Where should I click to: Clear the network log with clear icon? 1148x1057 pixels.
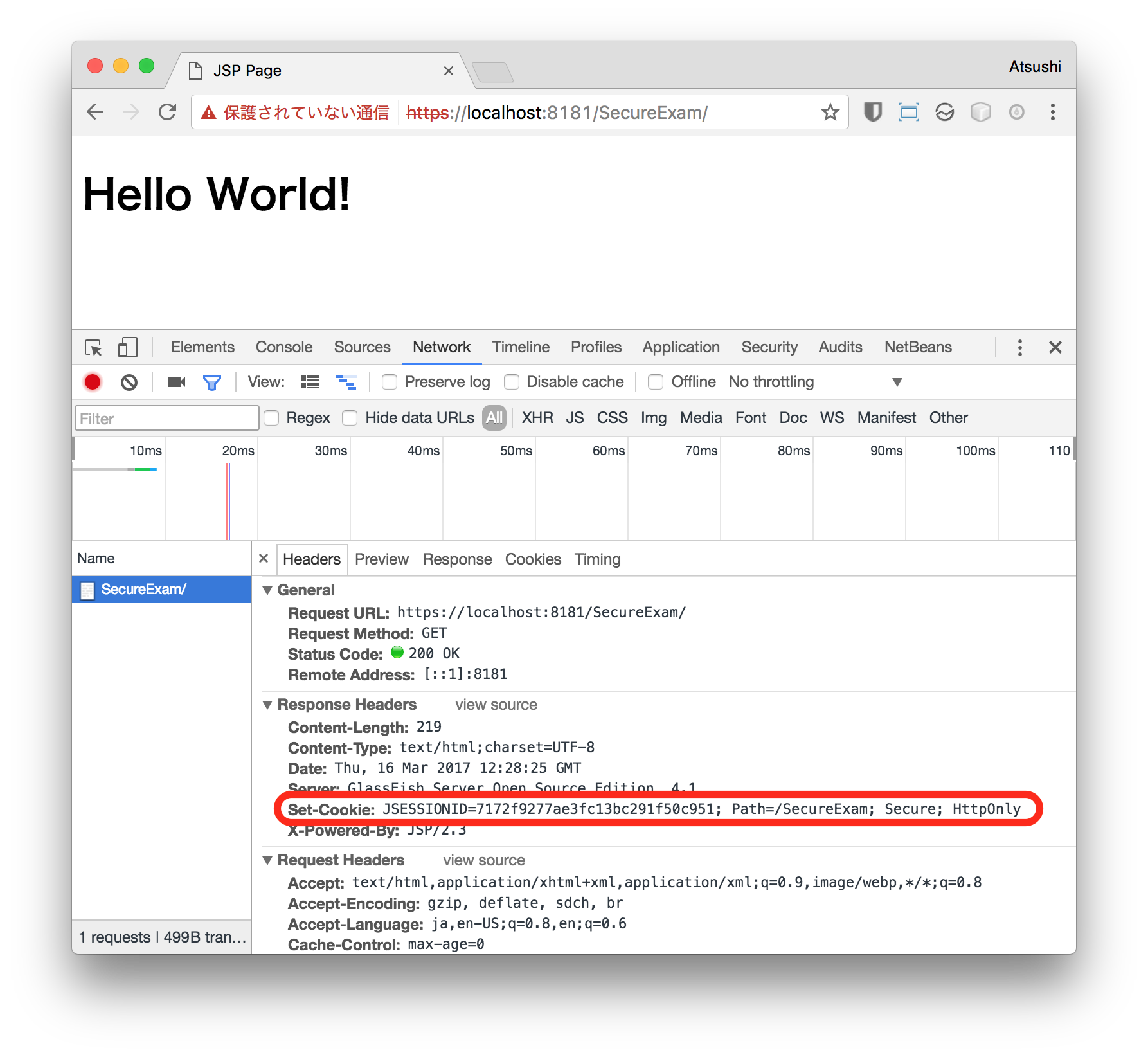pos(129,383)
